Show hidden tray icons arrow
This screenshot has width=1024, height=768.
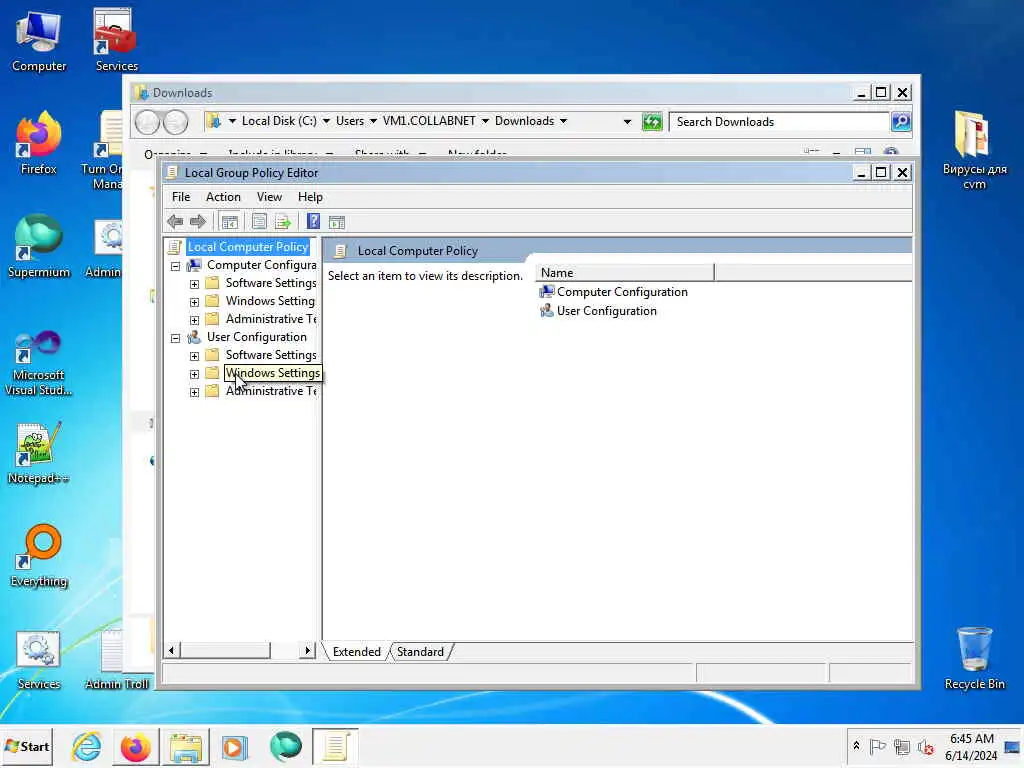pyautogui.click(x=856, y=746)
